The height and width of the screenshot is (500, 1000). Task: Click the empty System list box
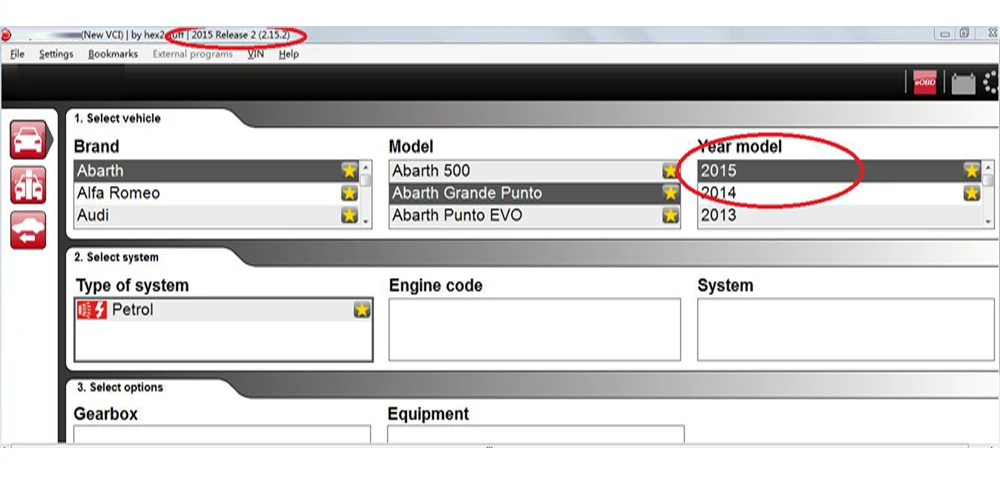pos(848,330)
